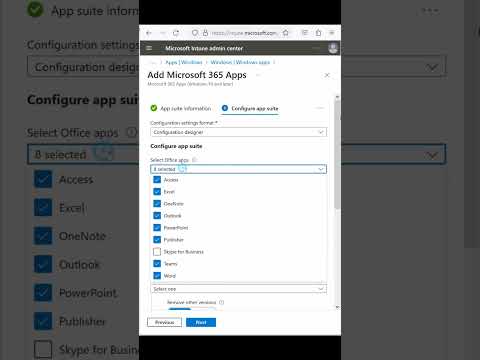Click the browser address bar URL
The width and height of the screenshot is (480, 360).
[x=244, y=33]
